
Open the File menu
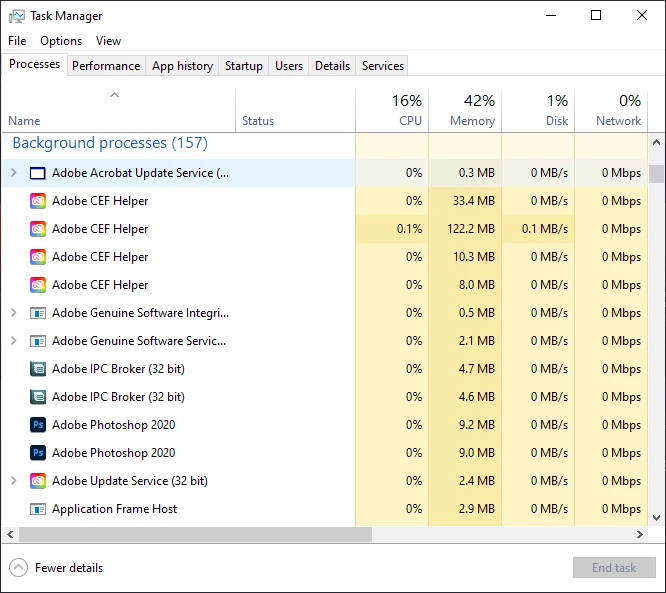pyautogui.click(x=17, y=41)
